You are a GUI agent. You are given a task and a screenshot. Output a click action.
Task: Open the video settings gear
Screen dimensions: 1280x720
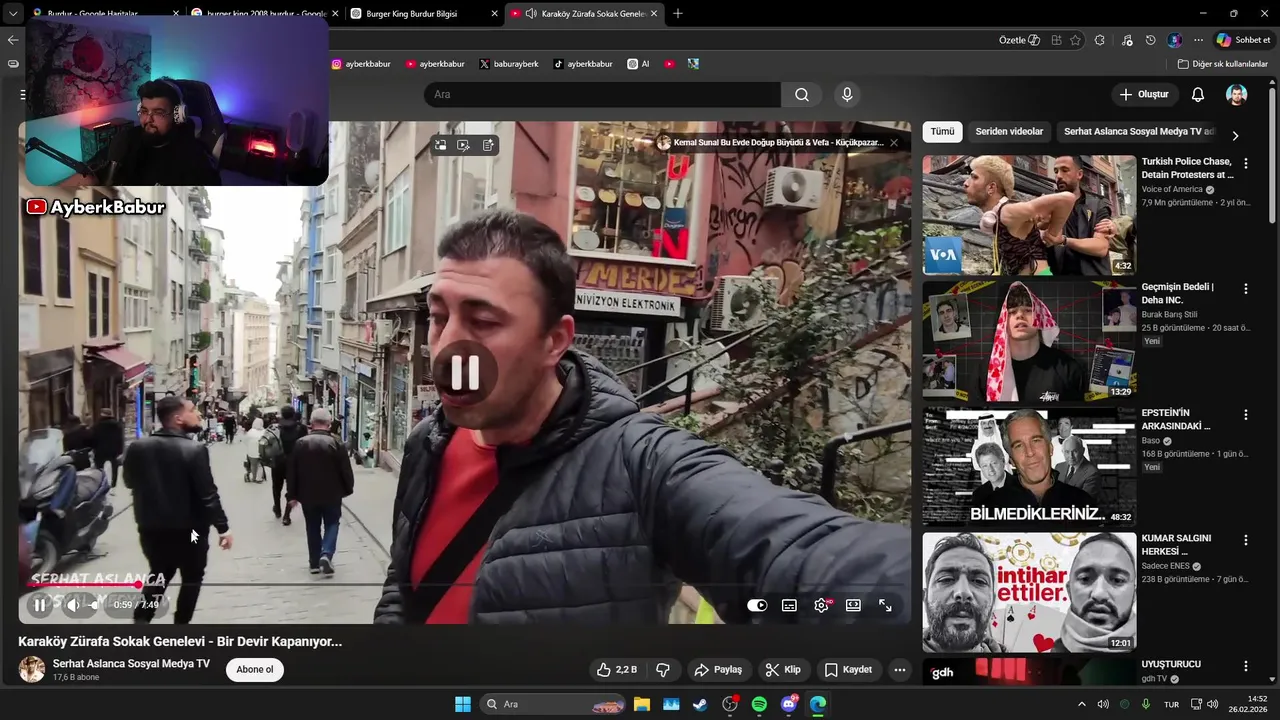[x=821, y=605]
